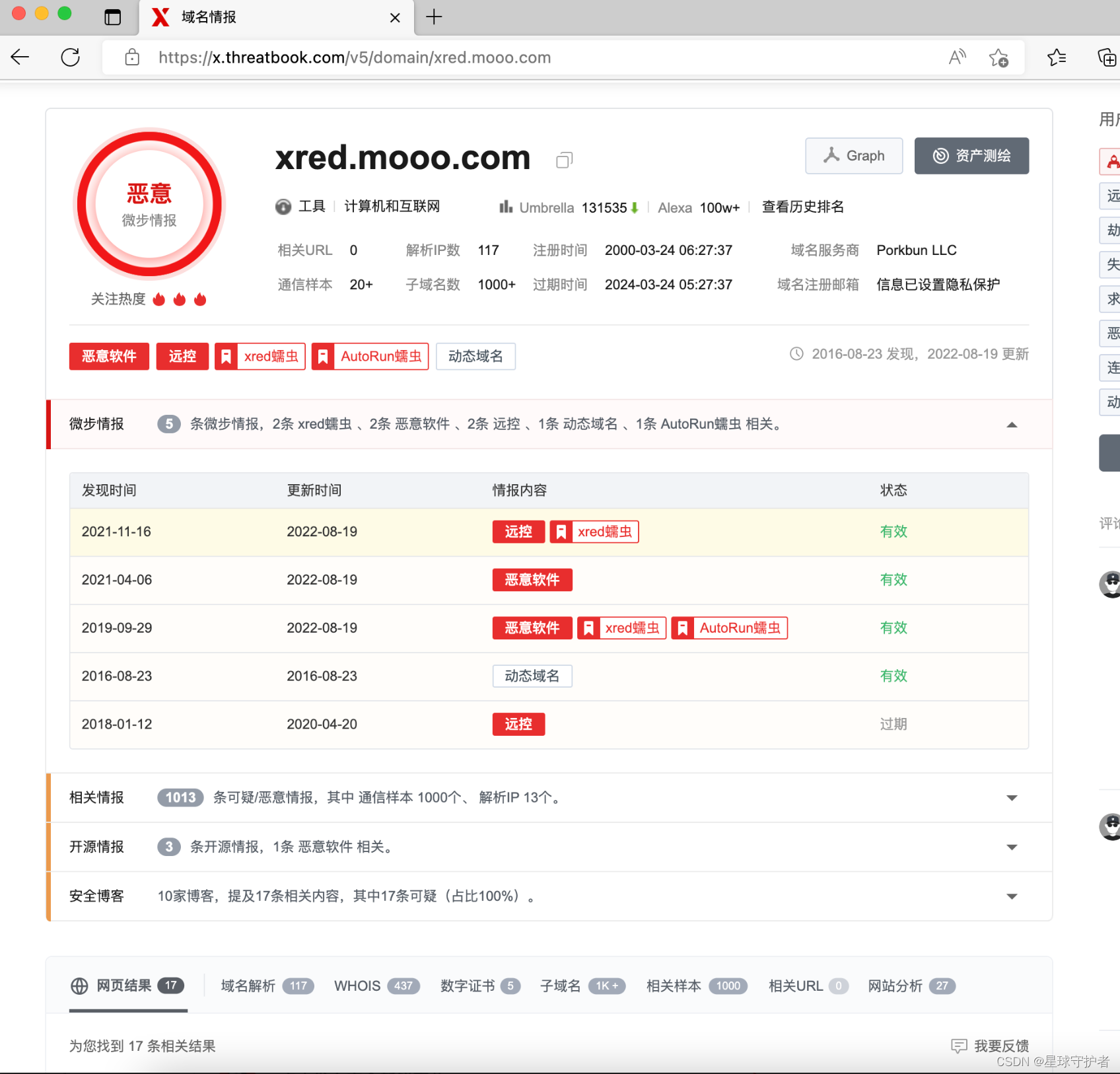
Task: Open the favorites list icon
Action: 1057,57
